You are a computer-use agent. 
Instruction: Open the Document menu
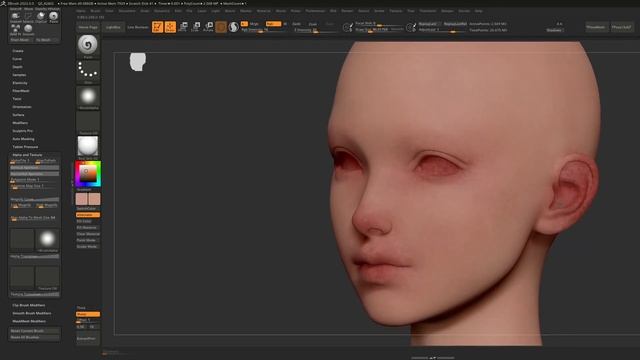(127, 11)
